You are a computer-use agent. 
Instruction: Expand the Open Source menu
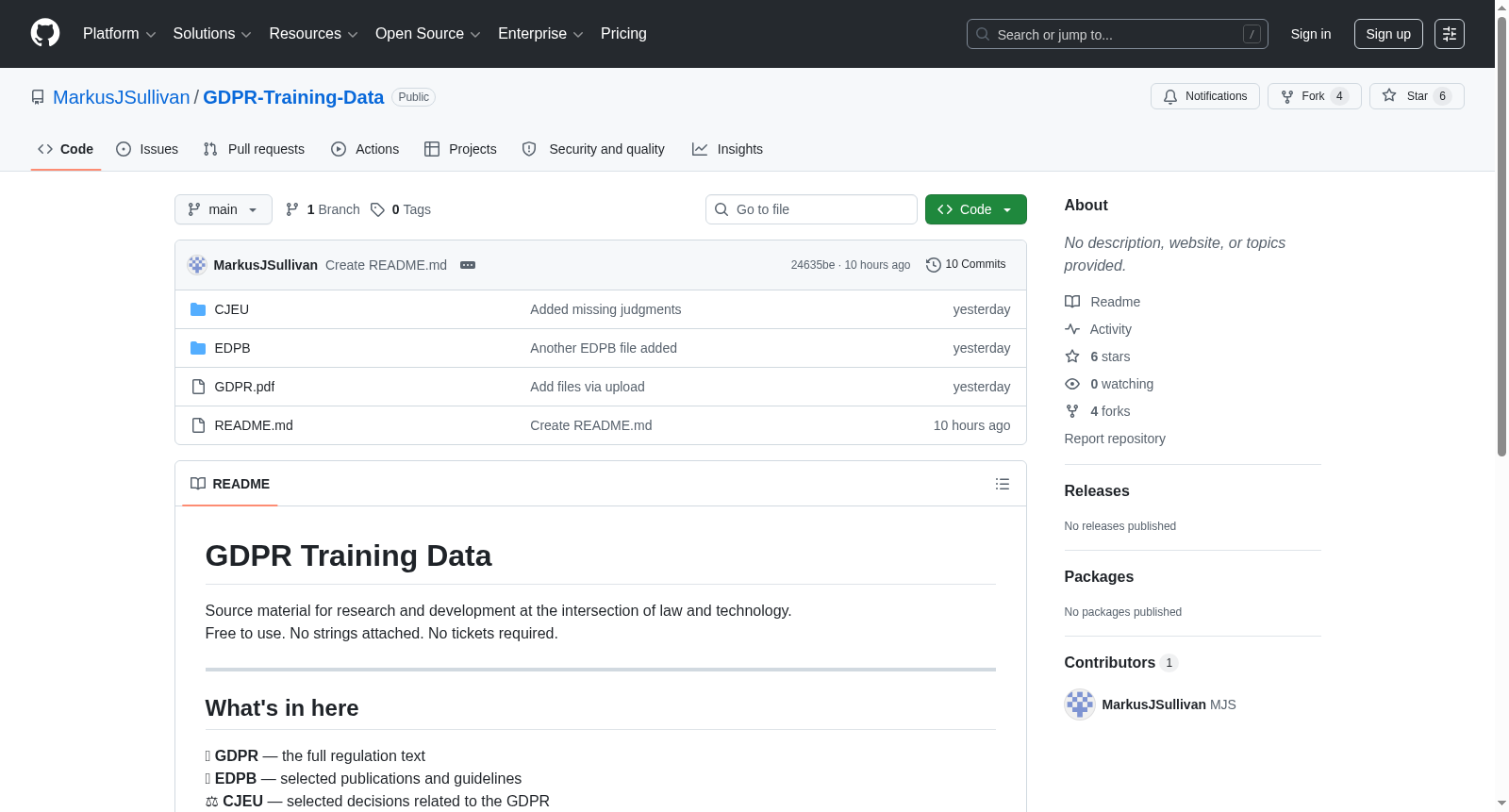[428, 34]
